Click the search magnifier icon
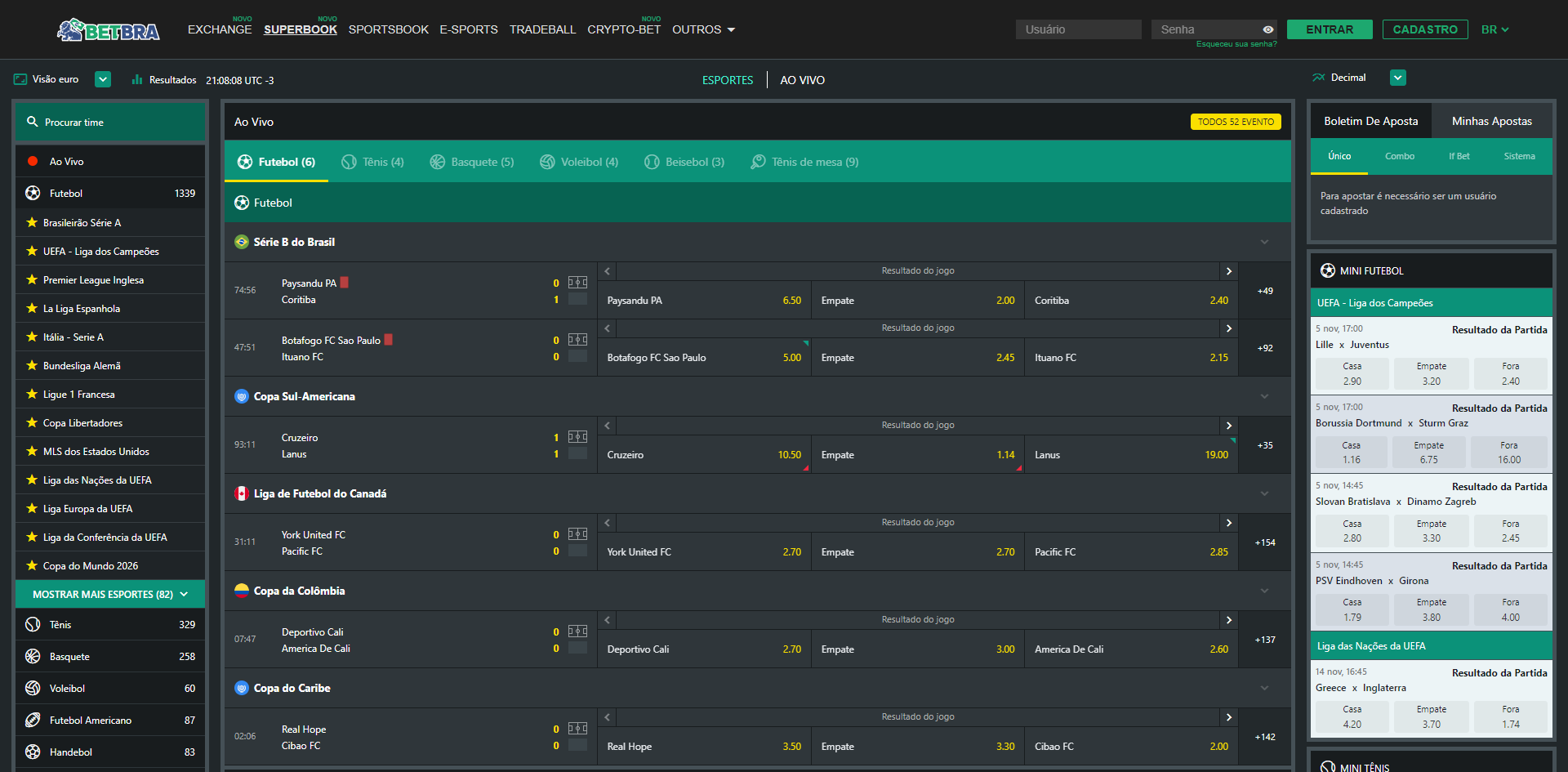1568x772 pixels. coord(33,122)
